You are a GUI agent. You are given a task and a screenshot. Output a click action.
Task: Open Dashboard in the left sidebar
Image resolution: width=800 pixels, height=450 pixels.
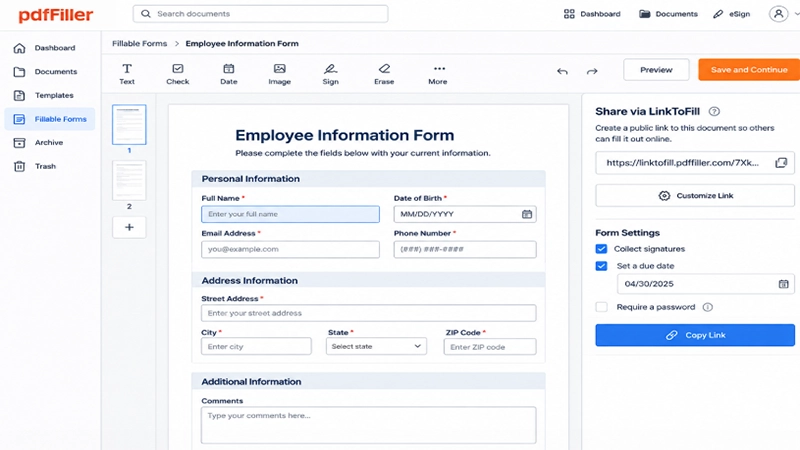(49, 48)
